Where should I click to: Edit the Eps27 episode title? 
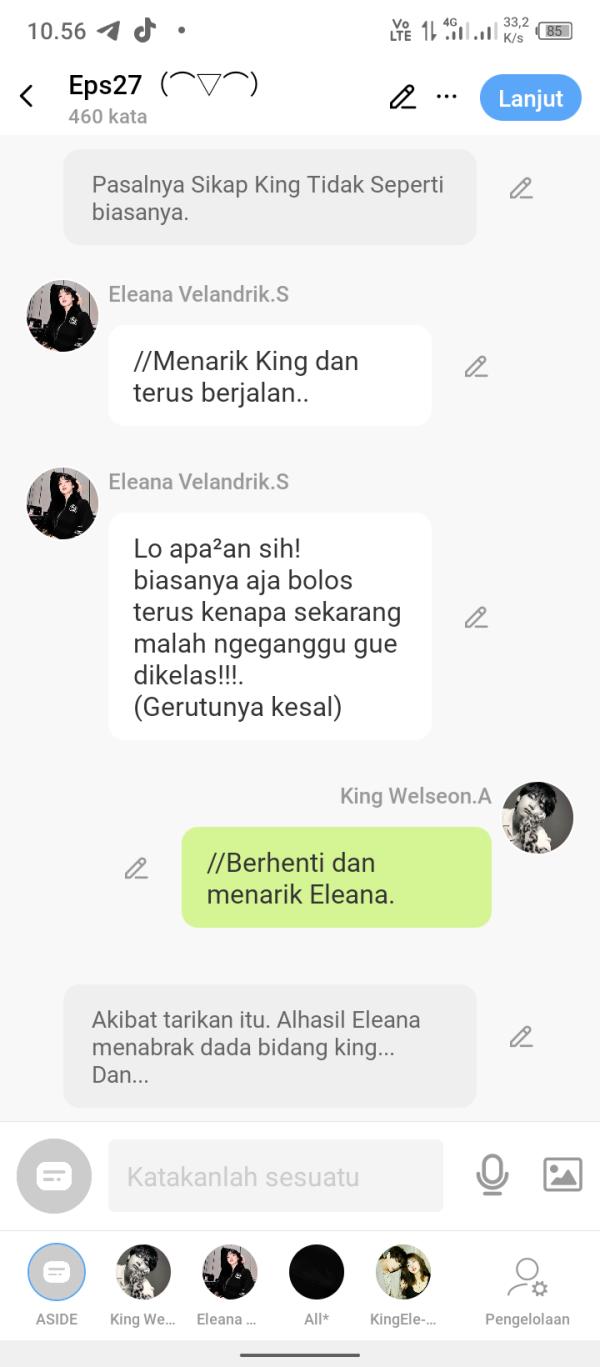402,97
